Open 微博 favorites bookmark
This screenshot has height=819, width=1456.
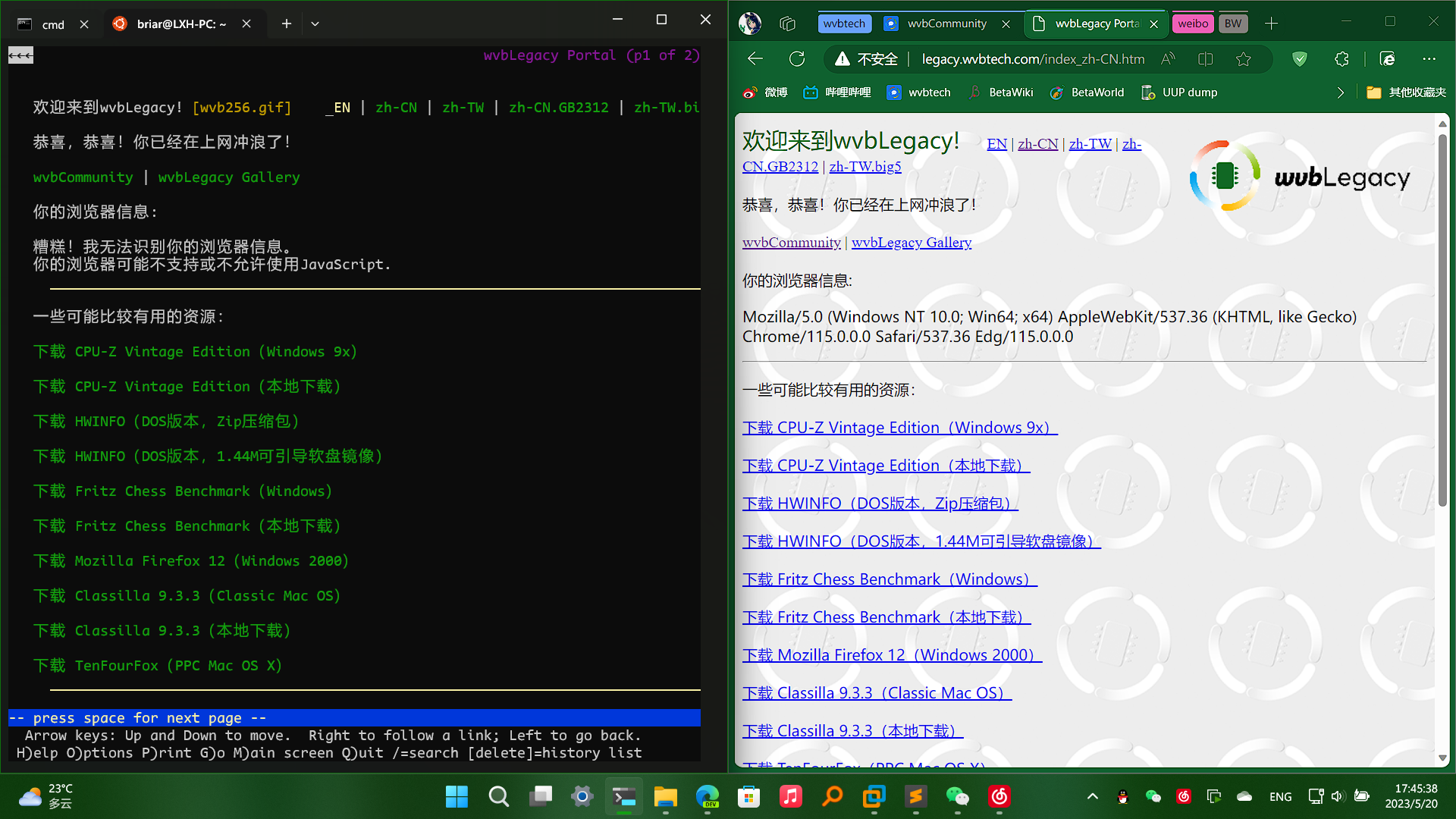[765, 93]
